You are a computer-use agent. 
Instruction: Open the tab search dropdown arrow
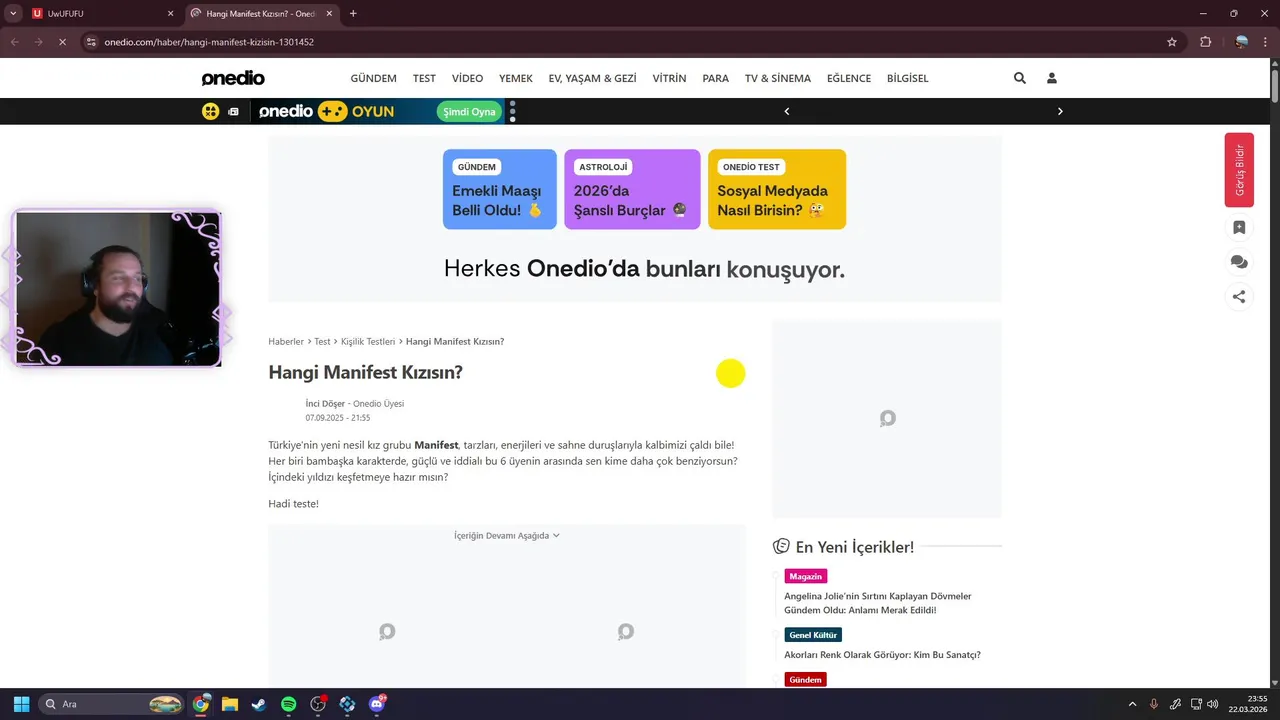click(x=13, y=14)
